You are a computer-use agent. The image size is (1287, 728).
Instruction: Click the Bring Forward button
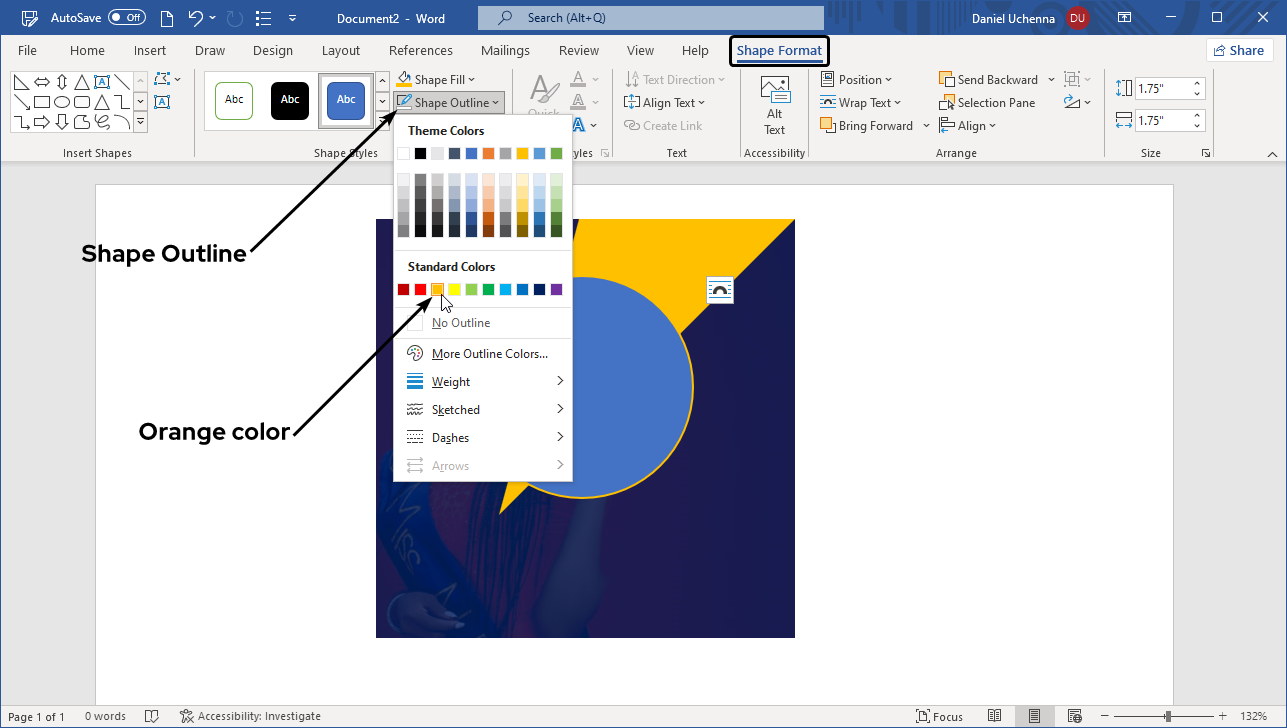click(867, 126)
